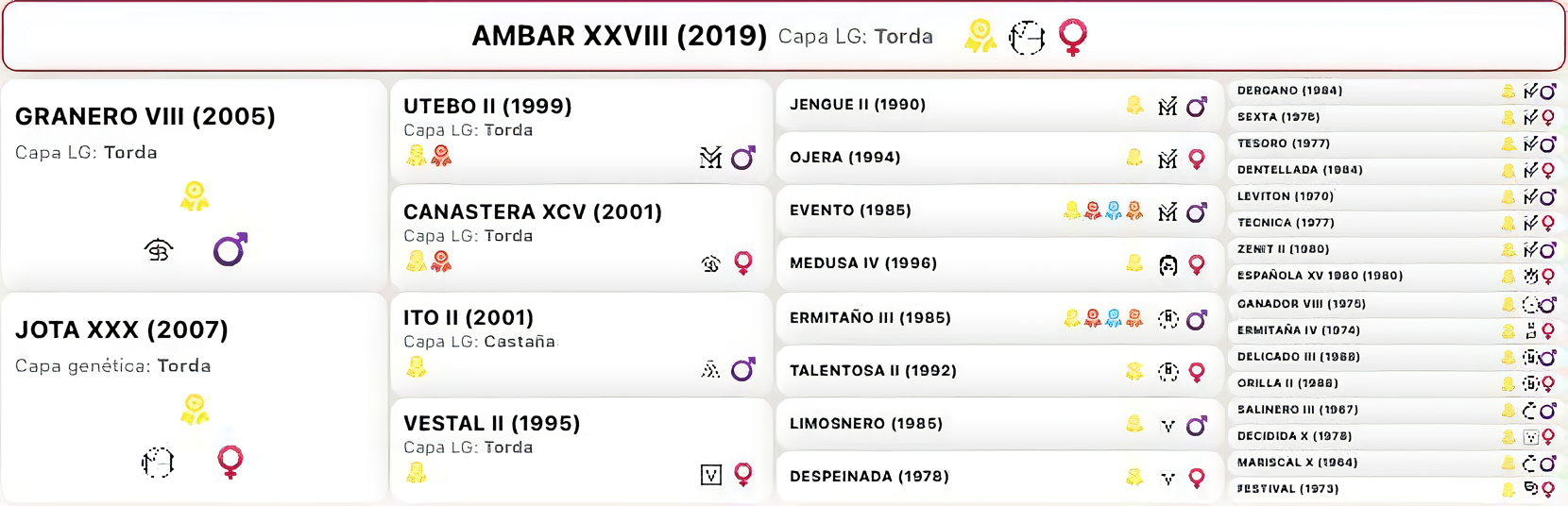Viewport: 1568px width, 506px height.
Task: Click the female symbol on CANASTERA XCV card
Action: coord(743,262)
